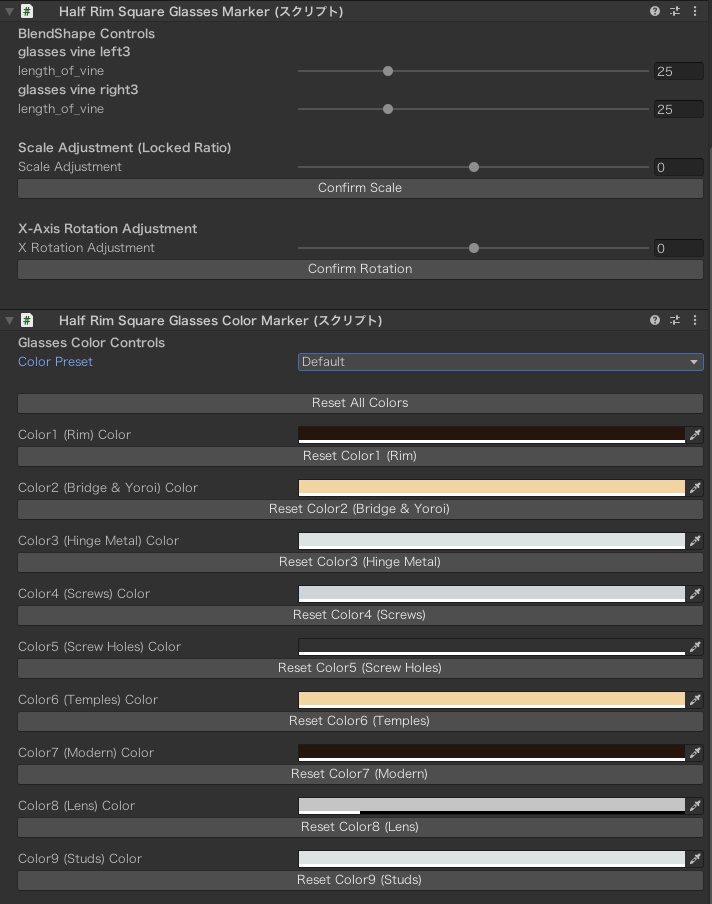Viewport: 712px width, 904px height.
Task: Pick Color1 (Rim) with the eyedropper
Action: pos(695,435)
